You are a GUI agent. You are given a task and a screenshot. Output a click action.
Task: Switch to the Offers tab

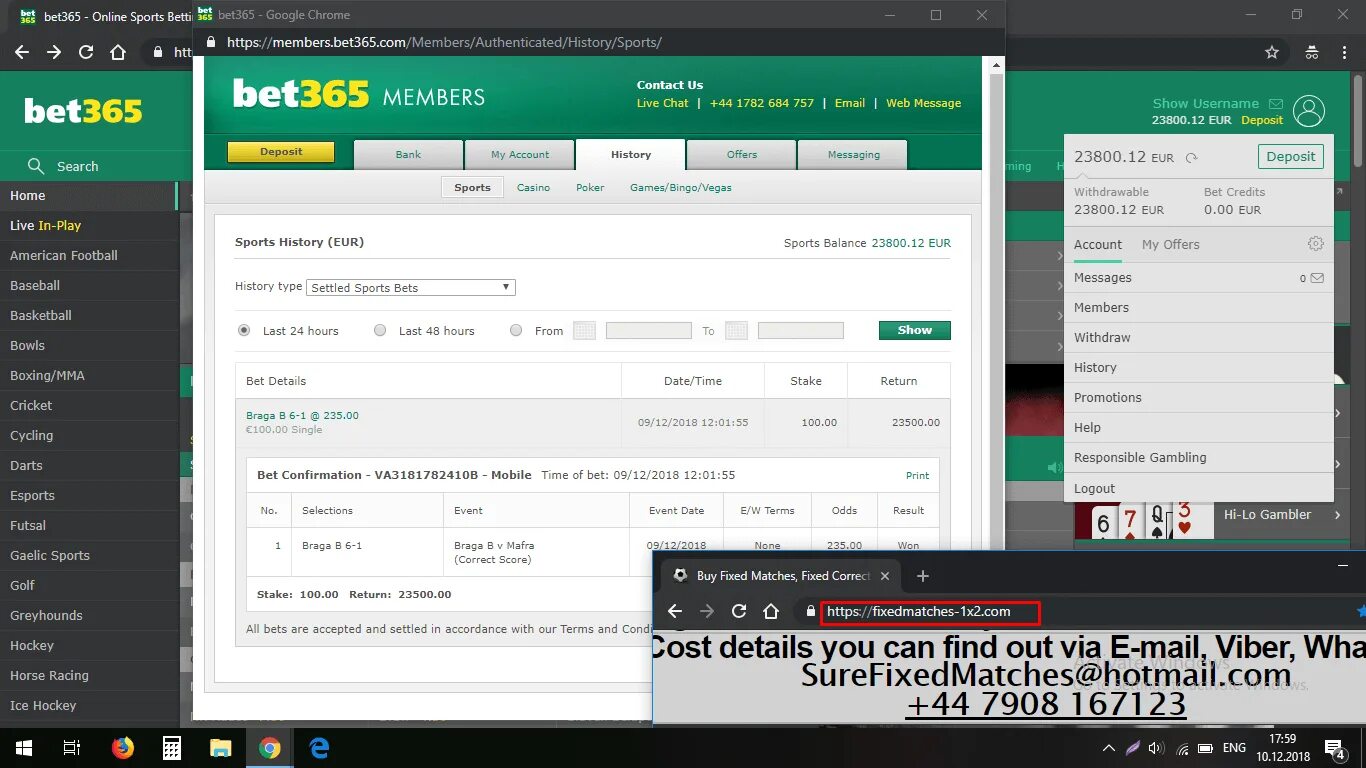click(x=742, y=155)
